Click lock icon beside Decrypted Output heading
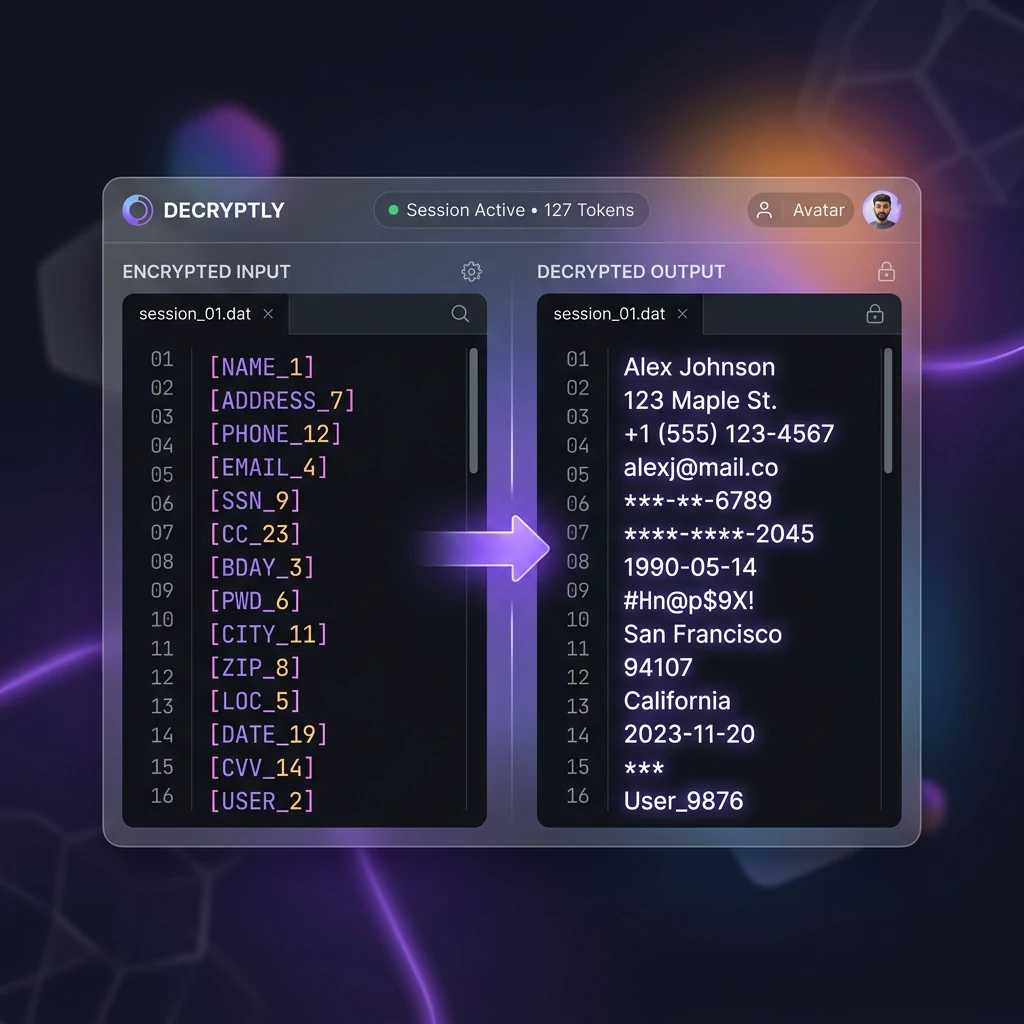Image resolution: width=1024 pixels, height=1024 pixels. point(886,272)
